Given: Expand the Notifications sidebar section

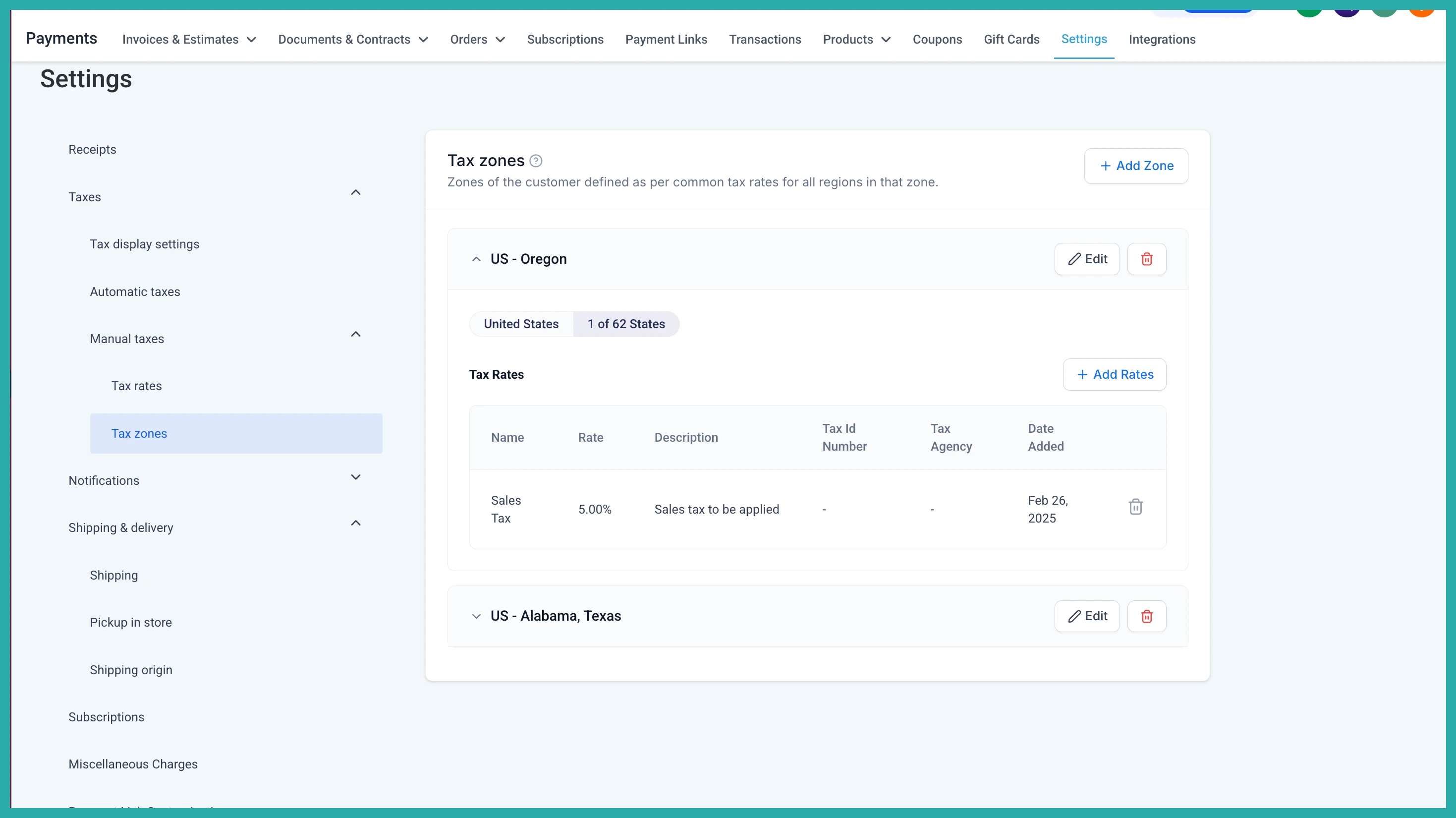Looking at the screenshot, I should pos(355,477).
